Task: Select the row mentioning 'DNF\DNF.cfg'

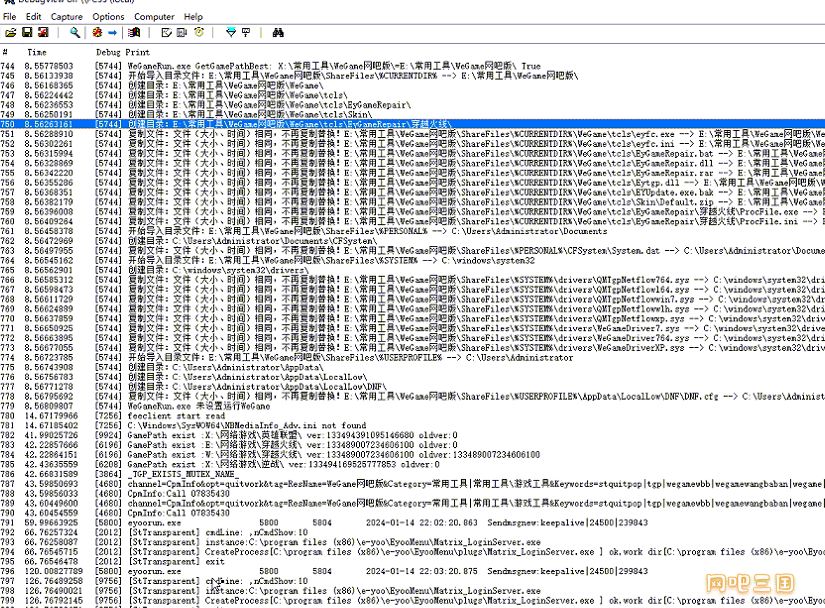Action: click(x=412, y=397)
